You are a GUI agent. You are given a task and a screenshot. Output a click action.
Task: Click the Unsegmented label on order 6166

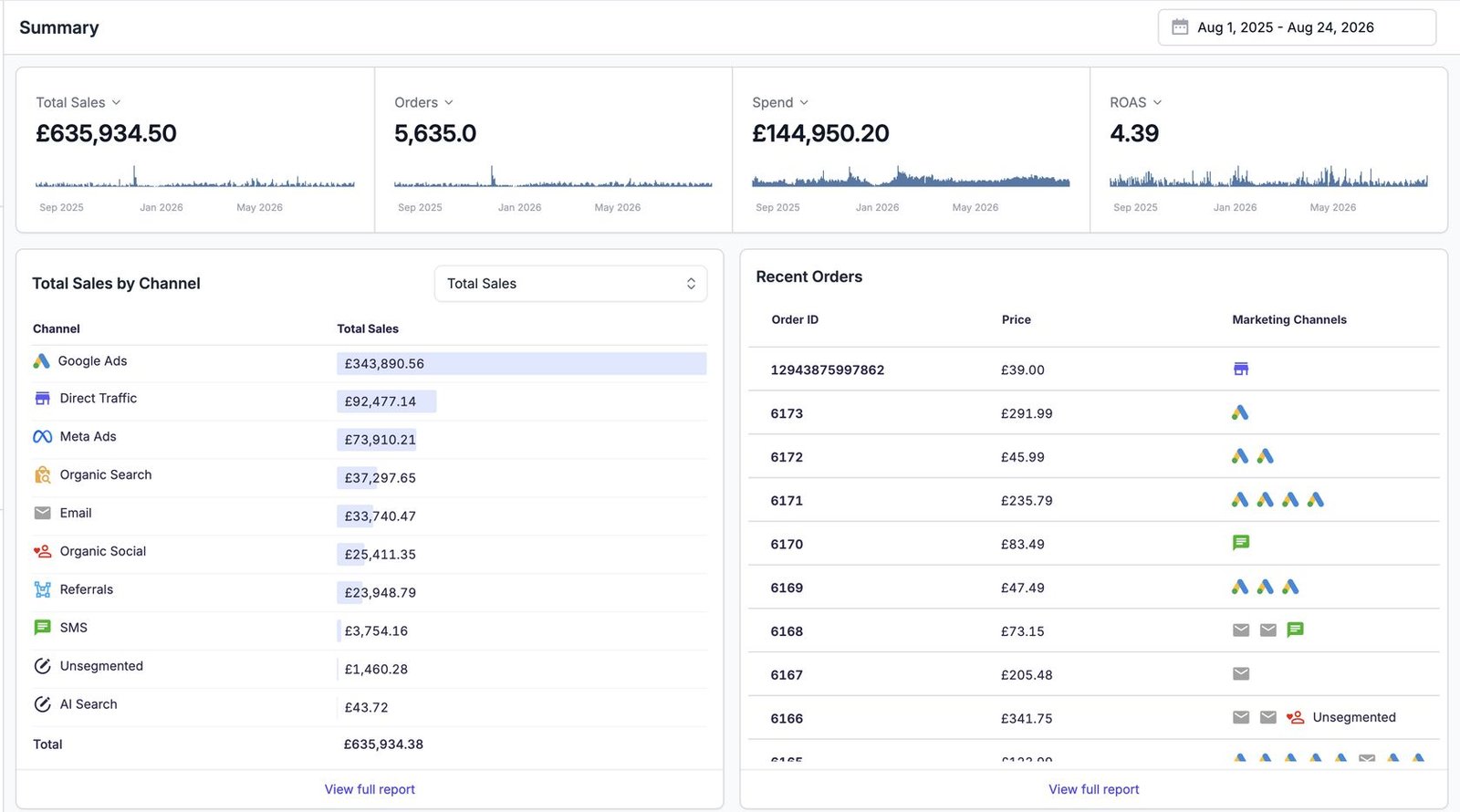click(x=1354, y=718)
